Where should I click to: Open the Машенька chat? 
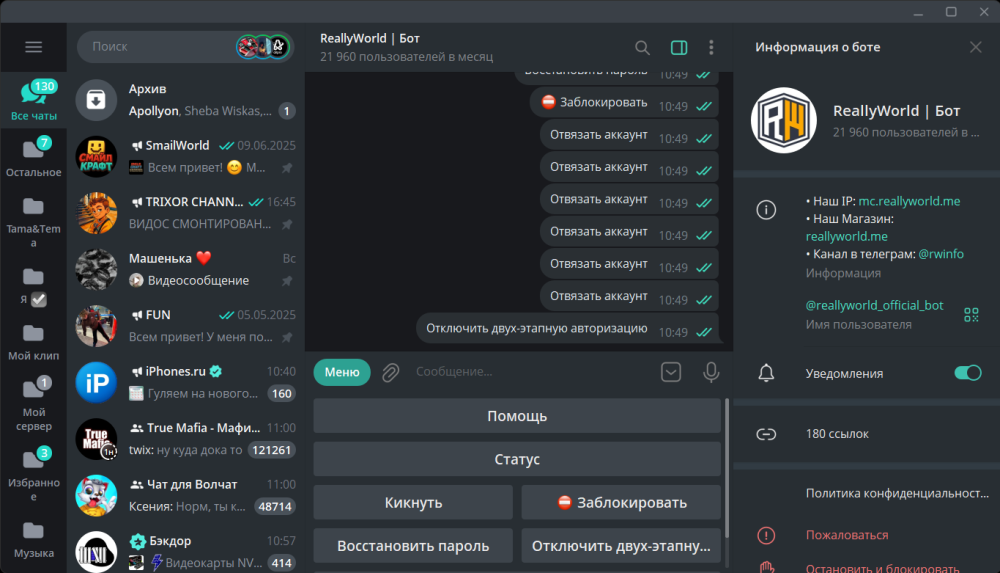[x=186, y=269]
